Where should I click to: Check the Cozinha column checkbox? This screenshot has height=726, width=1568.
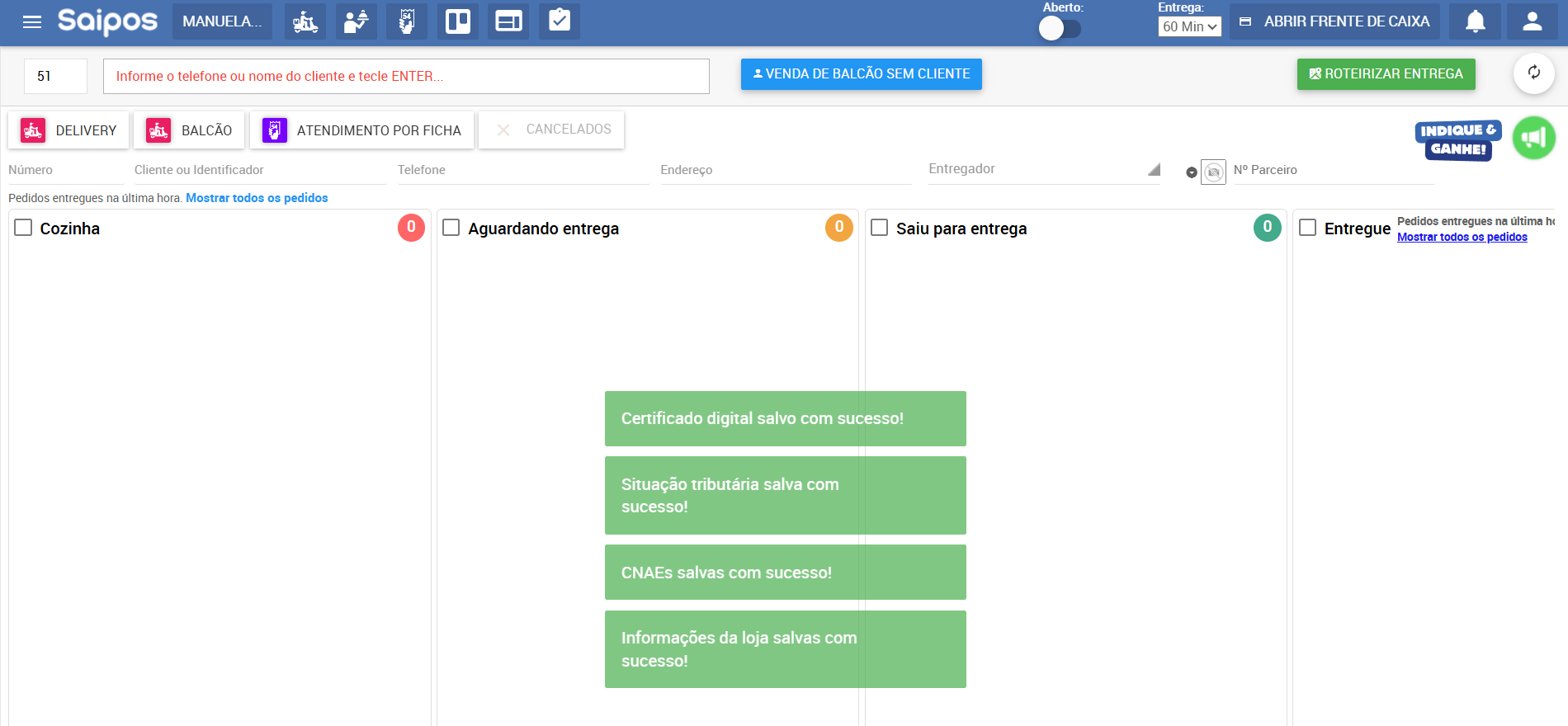[23, 228]
